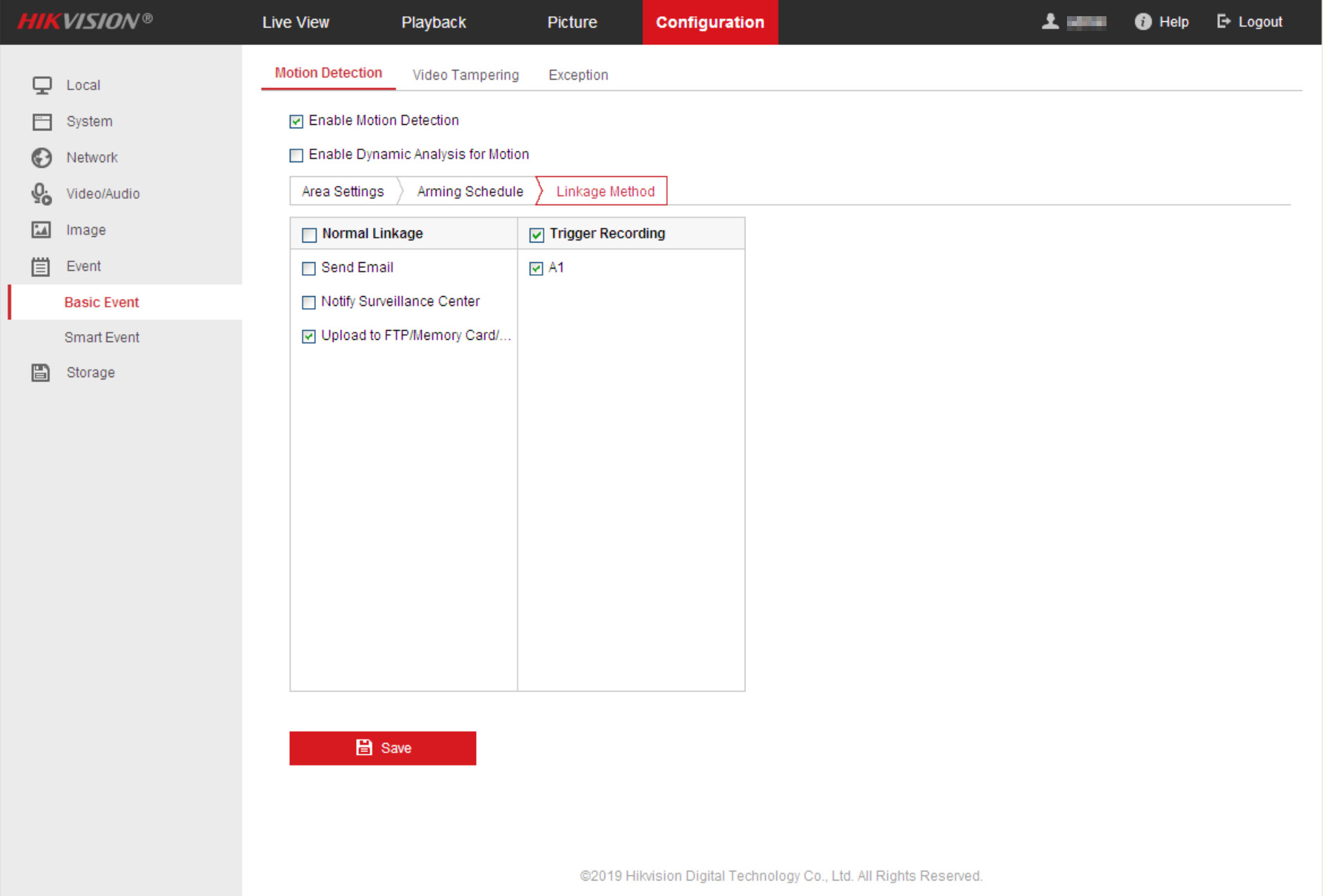Open the Picture tab
Viewport: 1323px width, 896px height.
[x=572, y=23]
